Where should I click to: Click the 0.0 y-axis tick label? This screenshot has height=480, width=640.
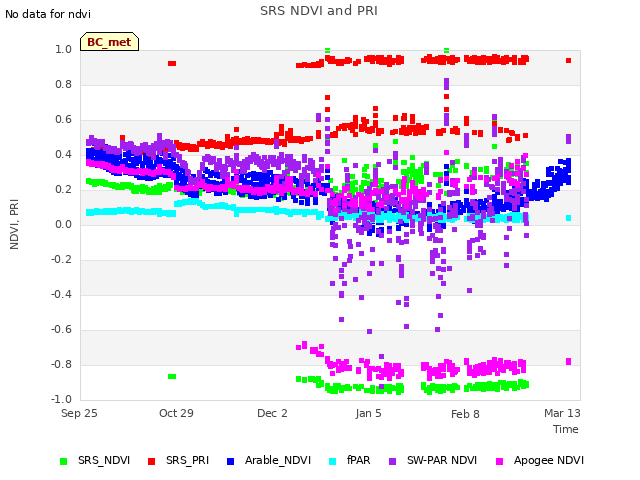click(x=63, y=224)
